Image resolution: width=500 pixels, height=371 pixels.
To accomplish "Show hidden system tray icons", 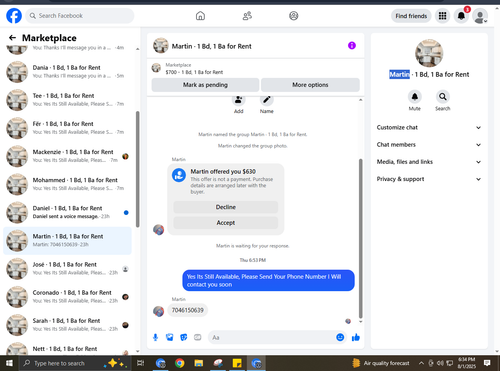I will pyautogui.click(x=421, y=363).
